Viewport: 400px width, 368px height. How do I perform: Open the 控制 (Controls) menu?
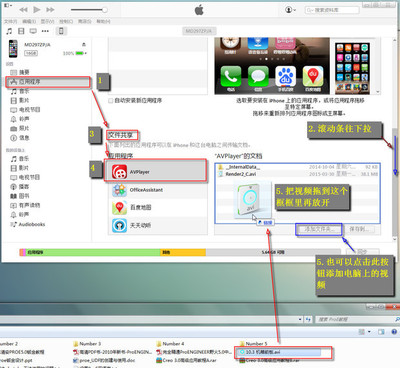click(x=66, y=21)
